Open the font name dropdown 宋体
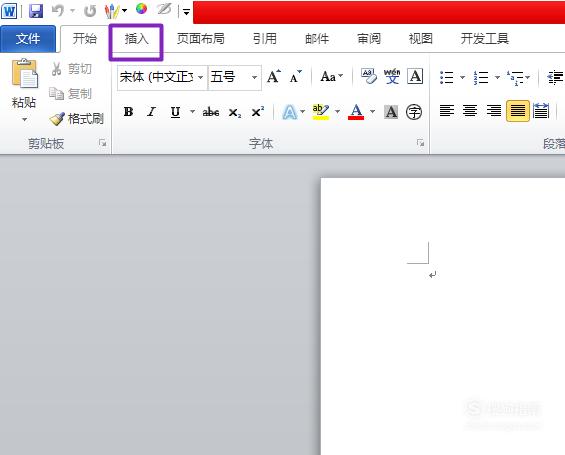 click(x=200, y=77)
